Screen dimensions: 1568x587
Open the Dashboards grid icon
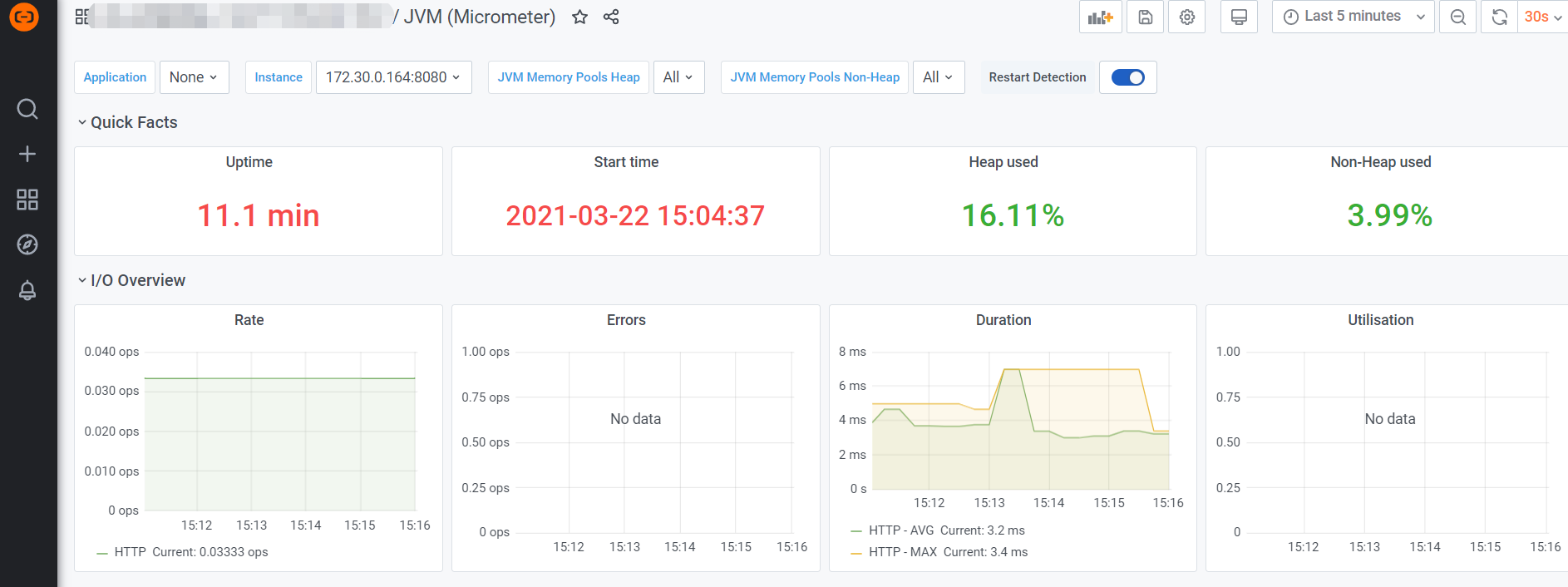pyautogui.click(x=27, y=200)
